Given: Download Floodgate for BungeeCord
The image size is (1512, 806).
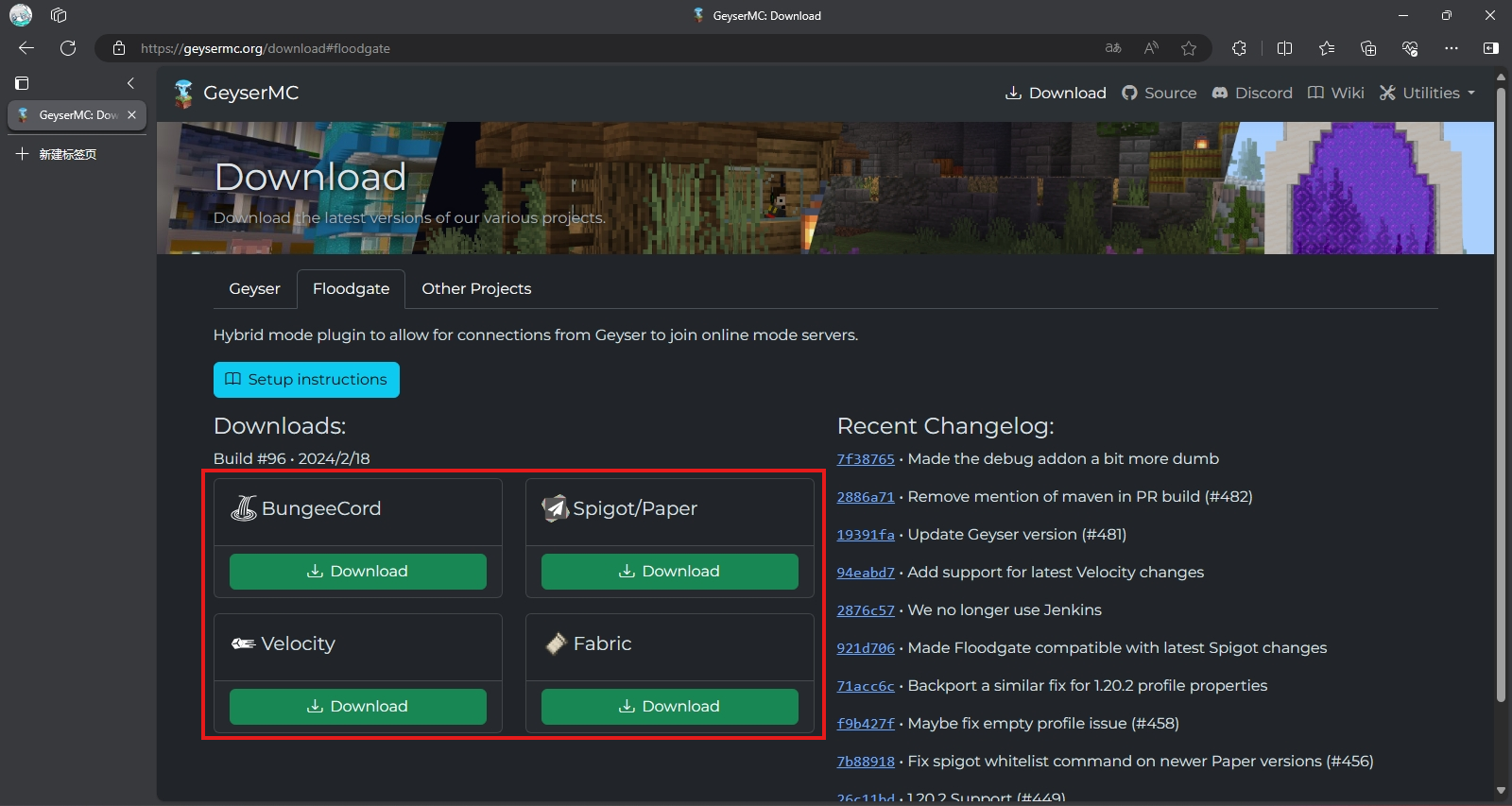Looking at the screenshot, I should (358, 572).
